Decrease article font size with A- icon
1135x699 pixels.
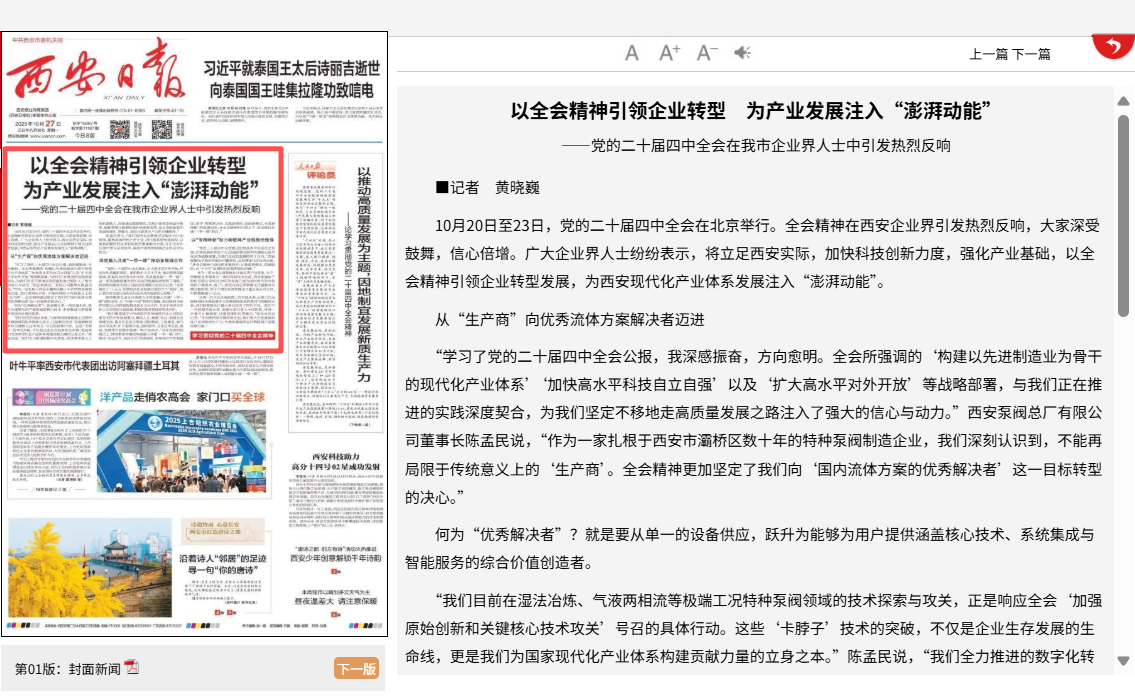coord(707,53)
